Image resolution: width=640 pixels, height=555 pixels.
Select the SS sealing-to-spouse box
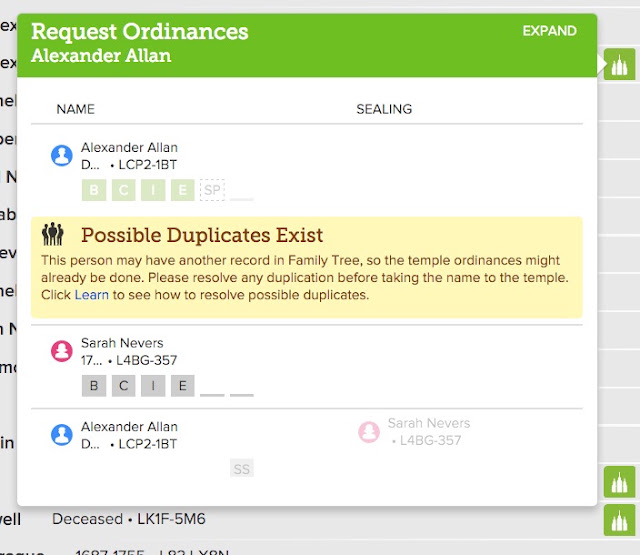(x=242, y=468)
